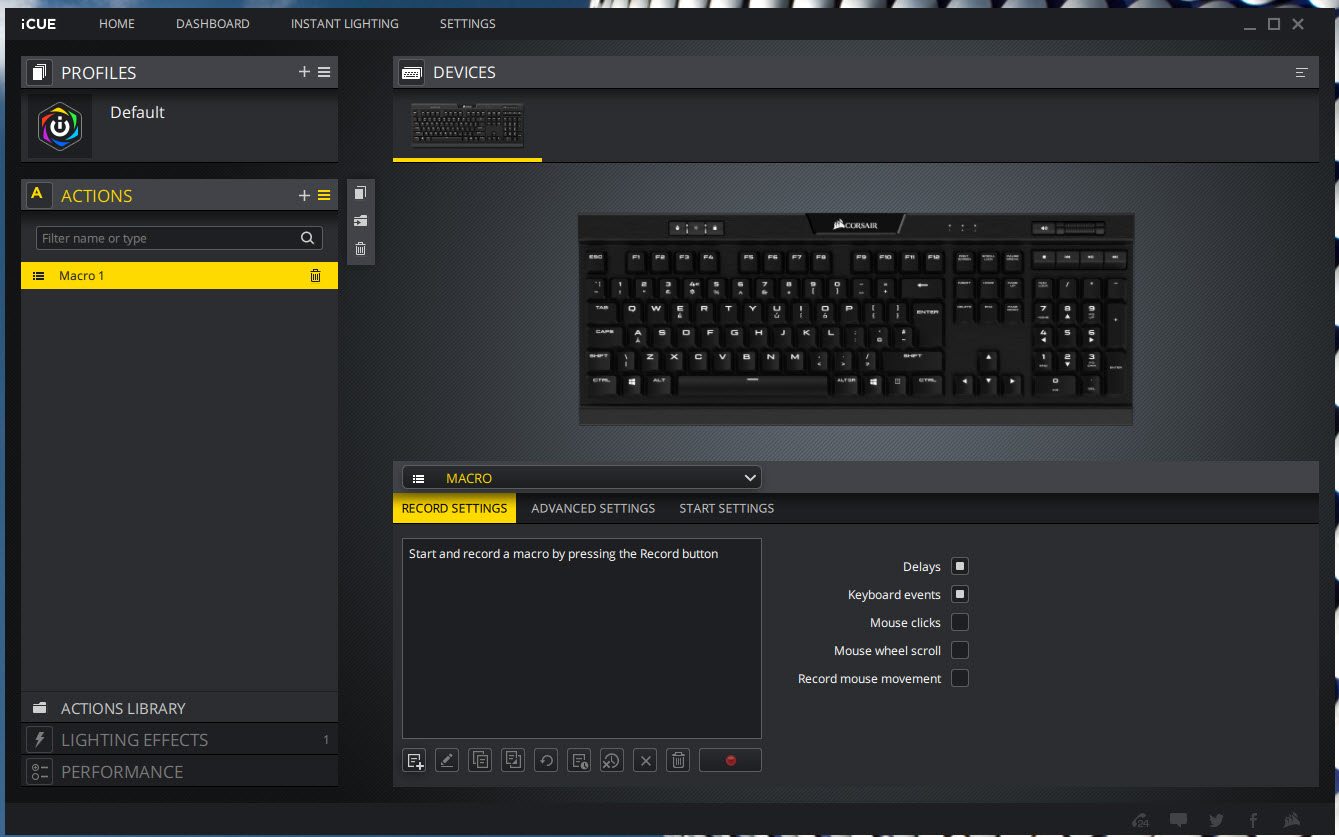This screenshot has width=1339, height=837.
Task: Select the keyboard device thumbnail
Action: [x=468, y=125]
